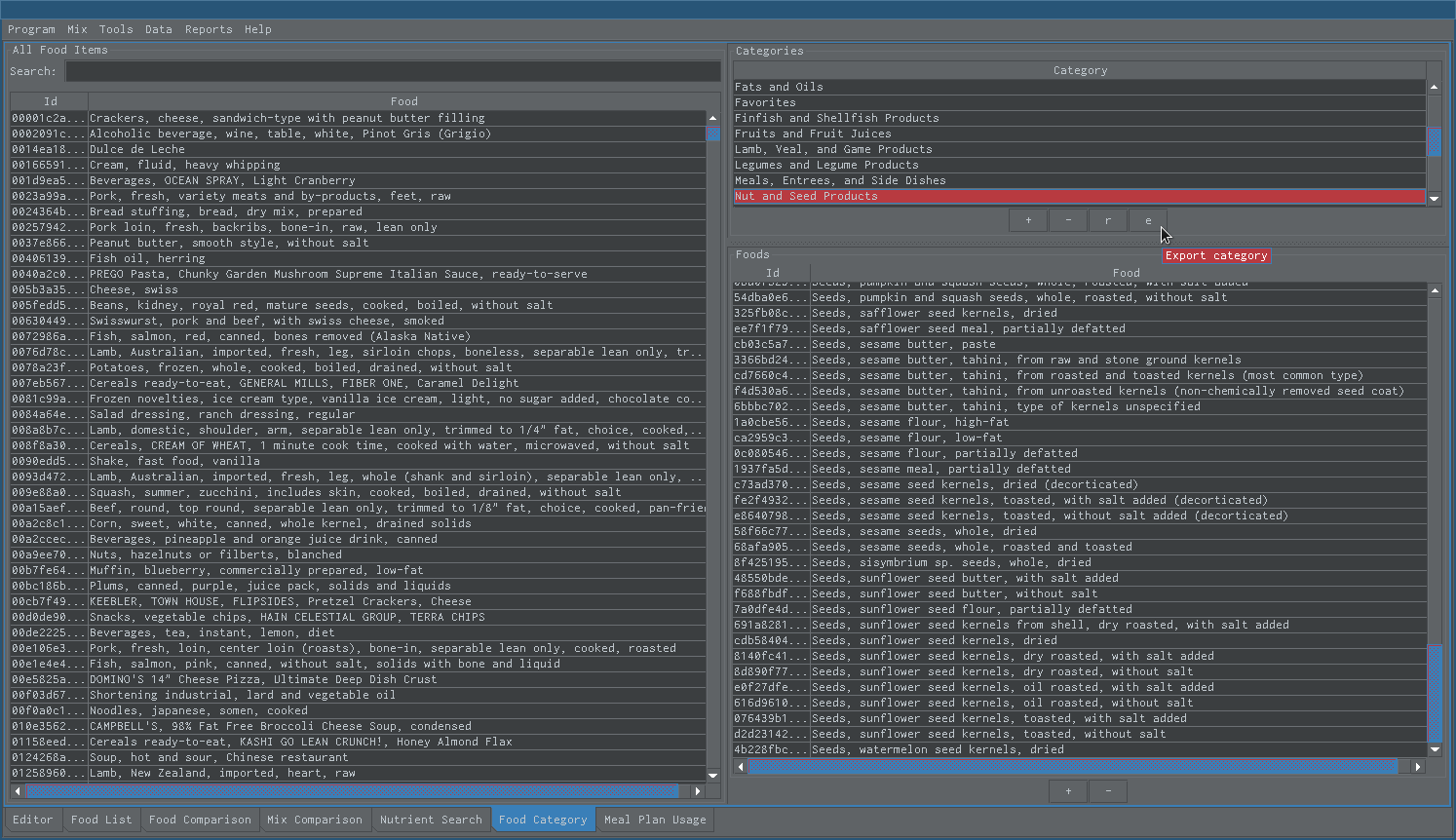Click left arrow of Foods horizontal scrollbar

pos(741,767)
